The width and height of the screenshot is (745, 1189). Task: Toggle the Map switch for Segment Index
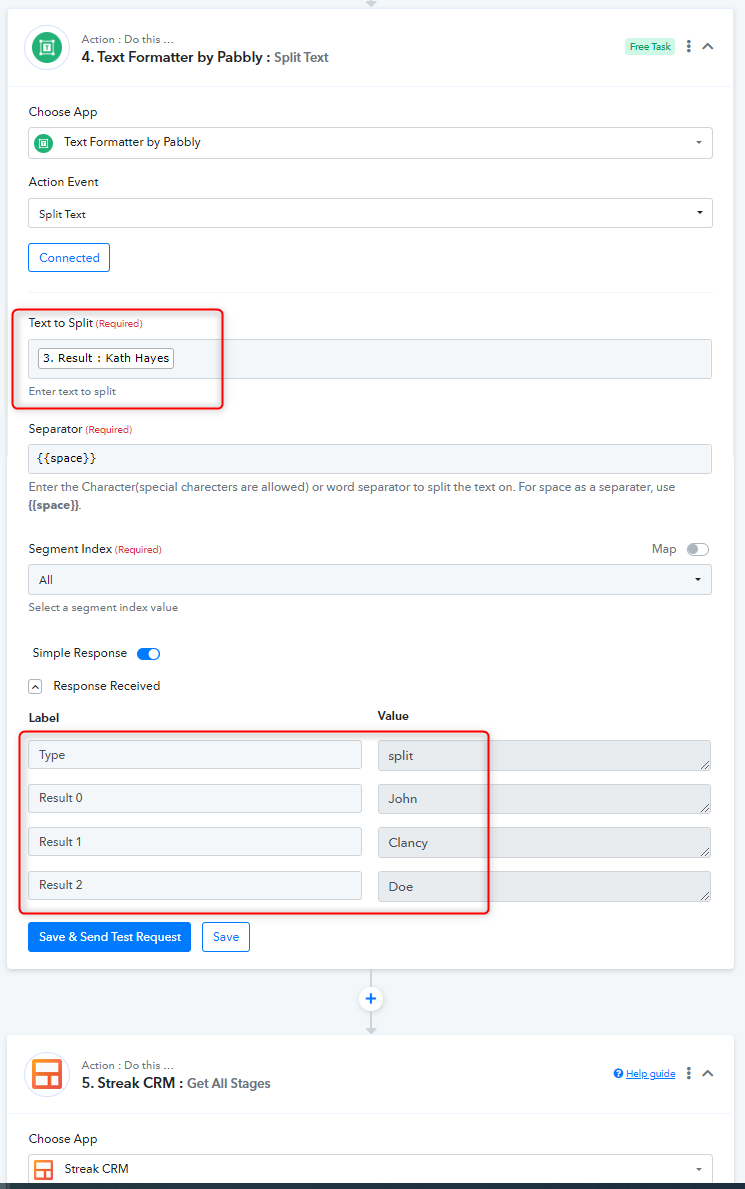click(698, 549)
